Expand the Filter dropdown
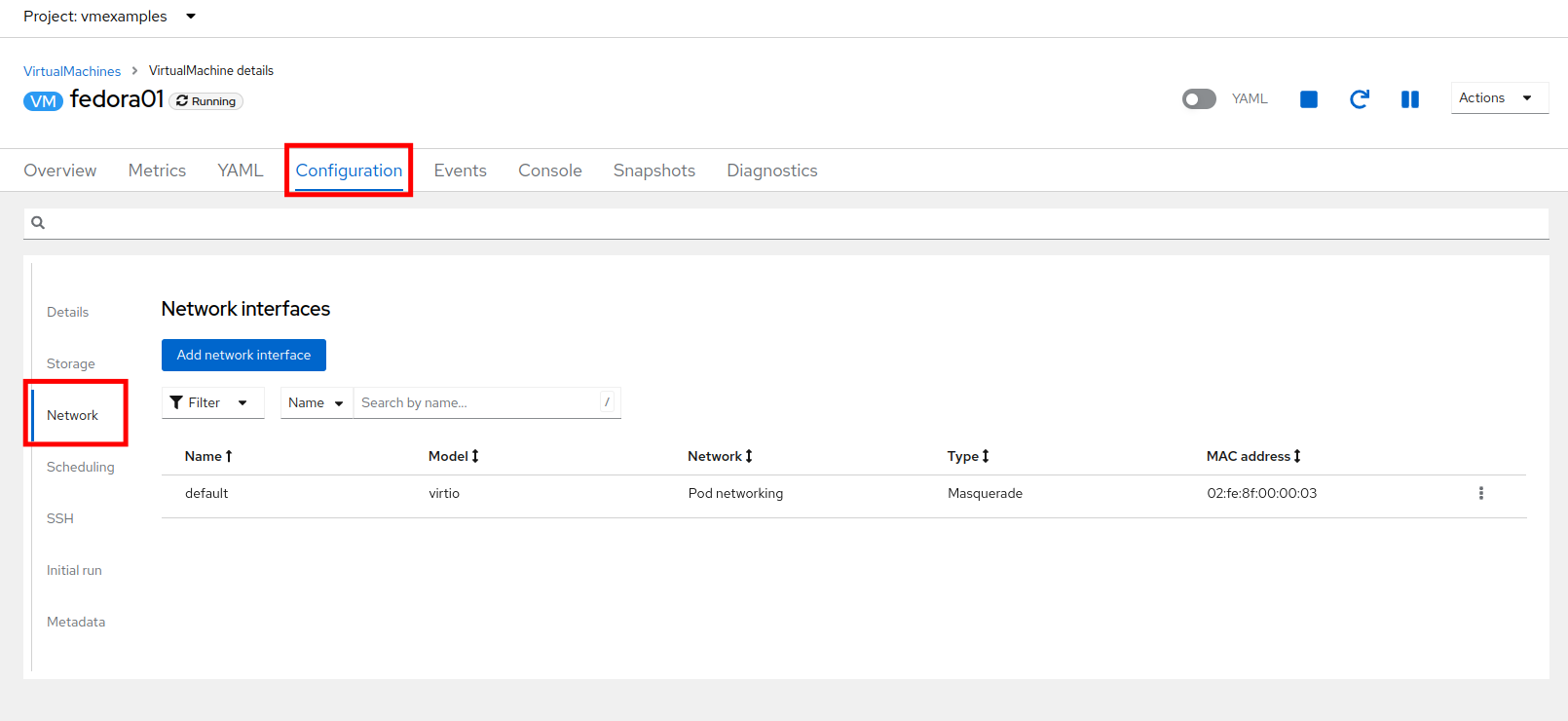Screen dimensions: 1568x721 (x=213, y=403)
